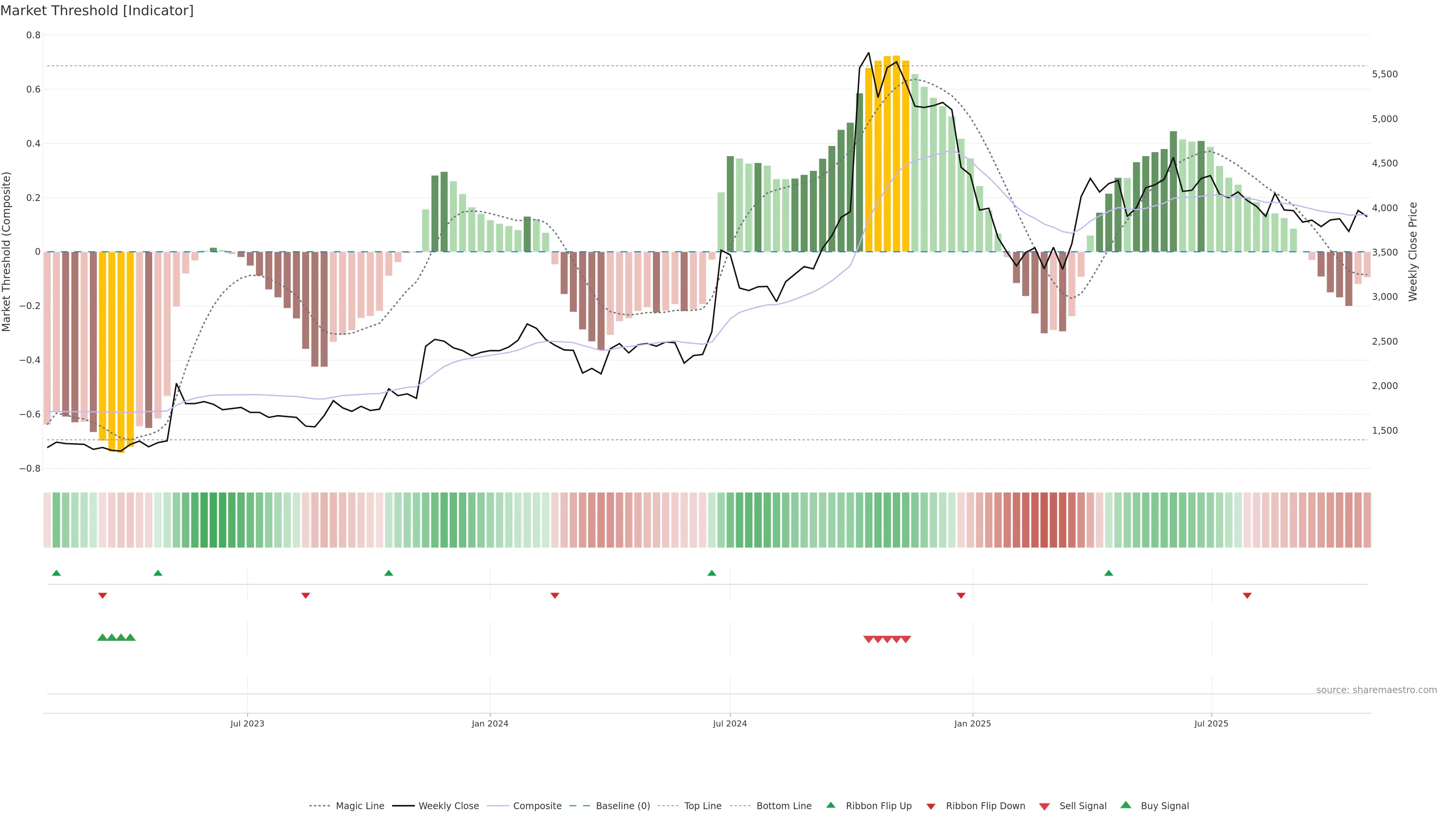Click the Jan 2024 x-axis label
The height and width of the screenshot is (819, 1456).
tap(490, 723)
